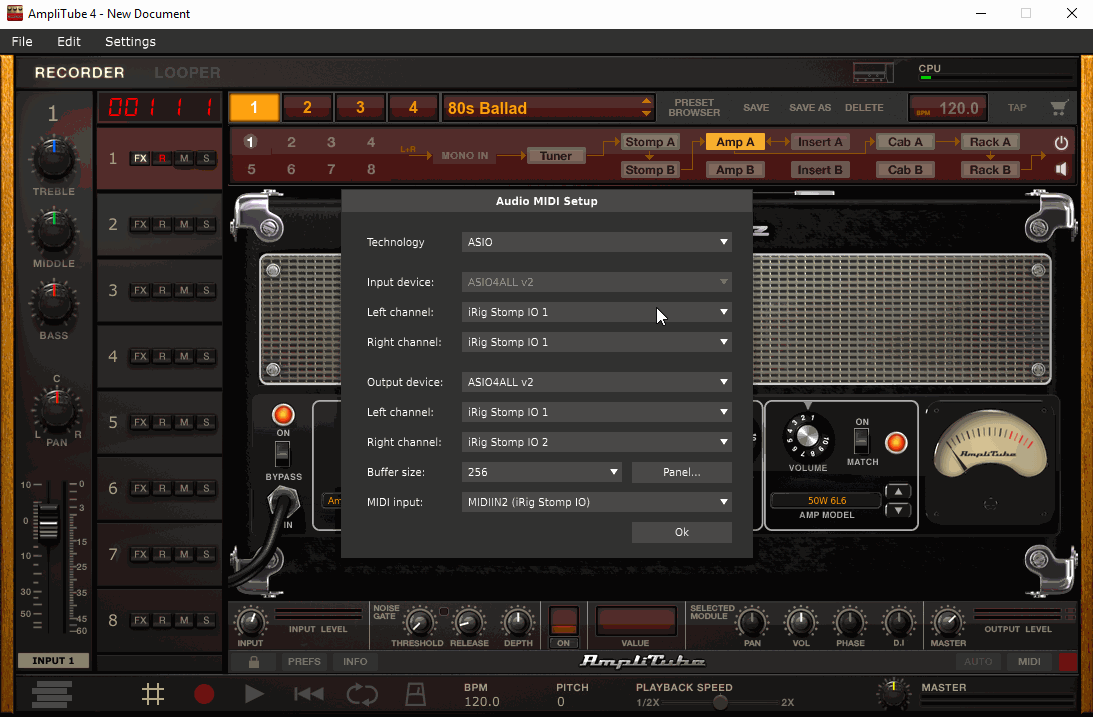Arm record on track 1
The image size is (1093, 717).
162,159
